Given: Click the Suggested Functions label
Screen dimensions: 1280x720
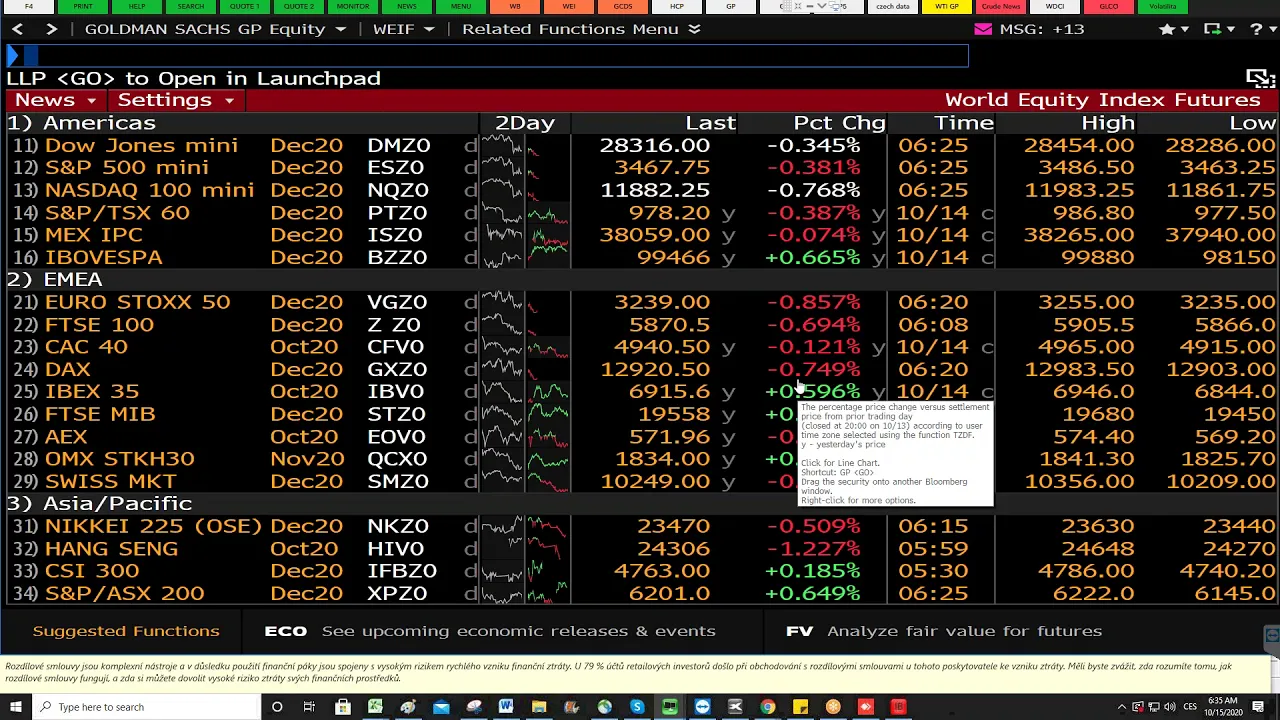Looking at the screenshot, I should (126, 631).
